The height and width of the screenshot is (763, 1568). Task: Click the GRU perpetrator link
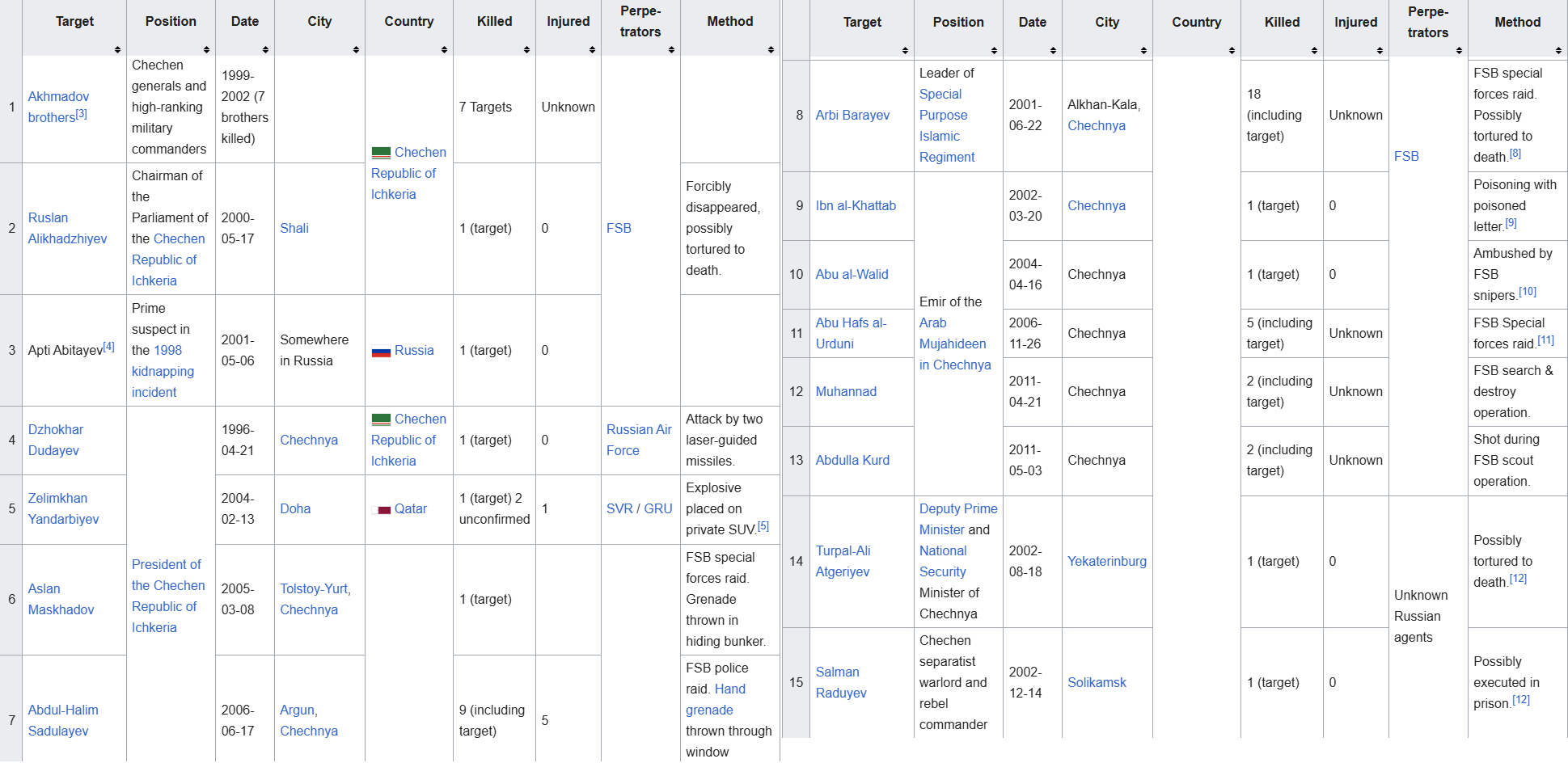(x=658, y=508)
